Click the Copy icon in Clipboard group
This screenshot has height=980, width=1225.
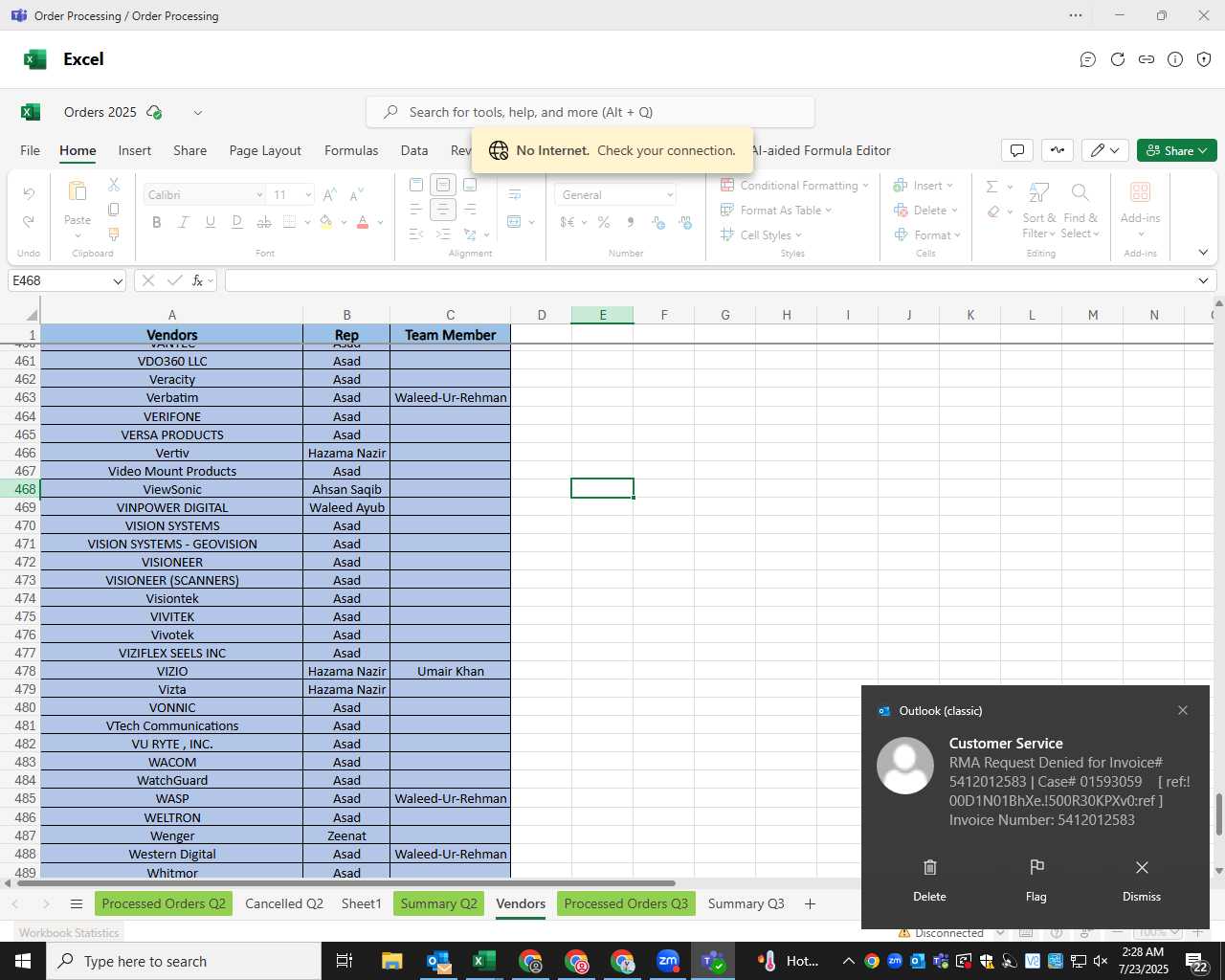point(114,210)
